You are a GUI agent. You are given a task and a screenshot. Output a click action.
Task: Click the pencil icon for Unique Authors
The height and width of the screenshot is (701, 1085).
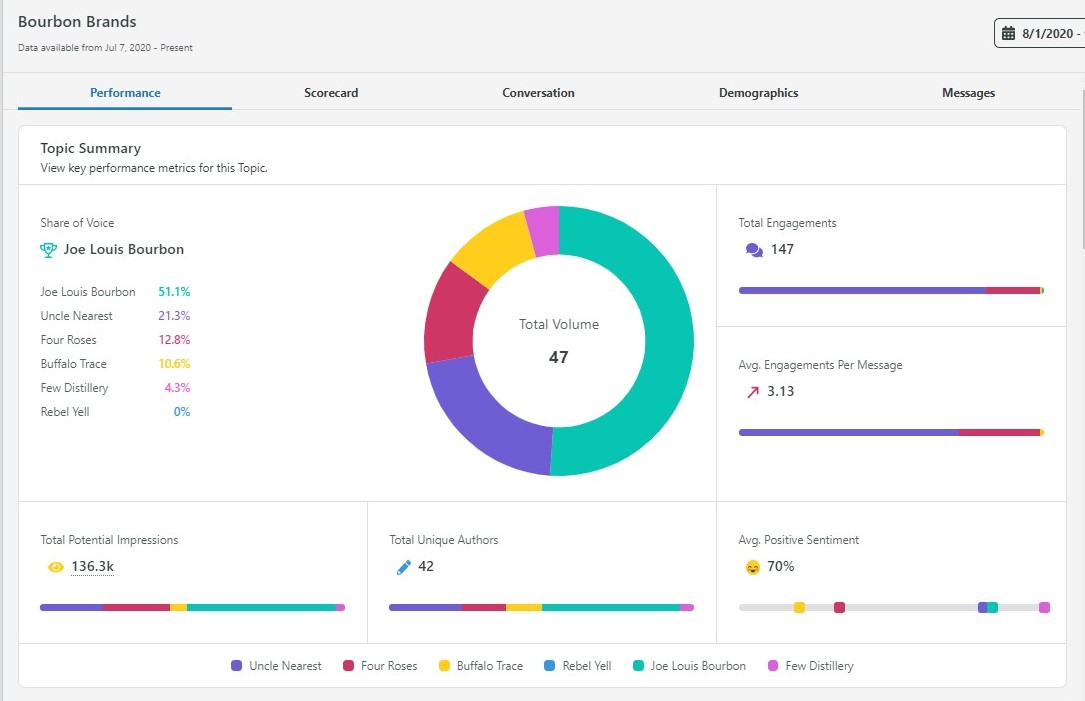[x=403, y=567]
